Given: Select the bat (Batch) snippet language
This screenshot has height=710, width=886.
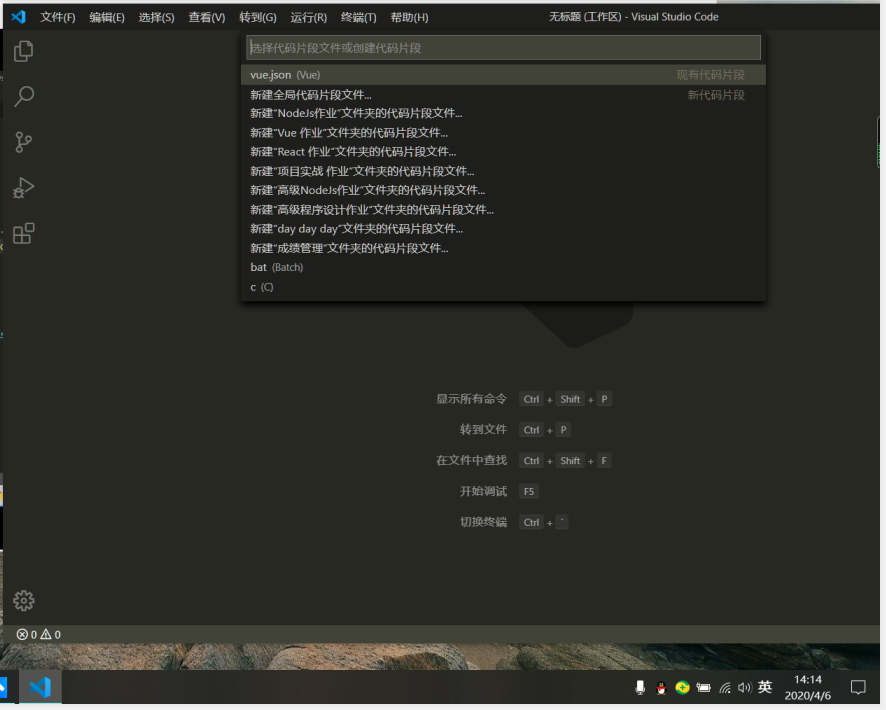Looking at the screenshot, I should click(x=503, y=267).
